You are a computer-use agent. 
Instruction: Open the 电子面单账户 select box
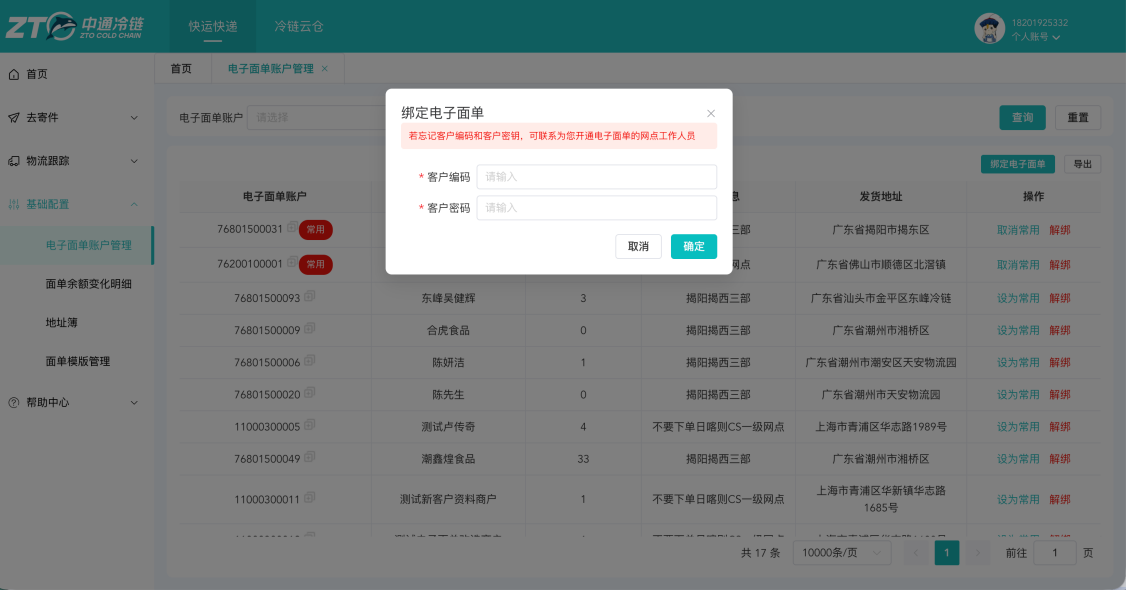point(316,118)
